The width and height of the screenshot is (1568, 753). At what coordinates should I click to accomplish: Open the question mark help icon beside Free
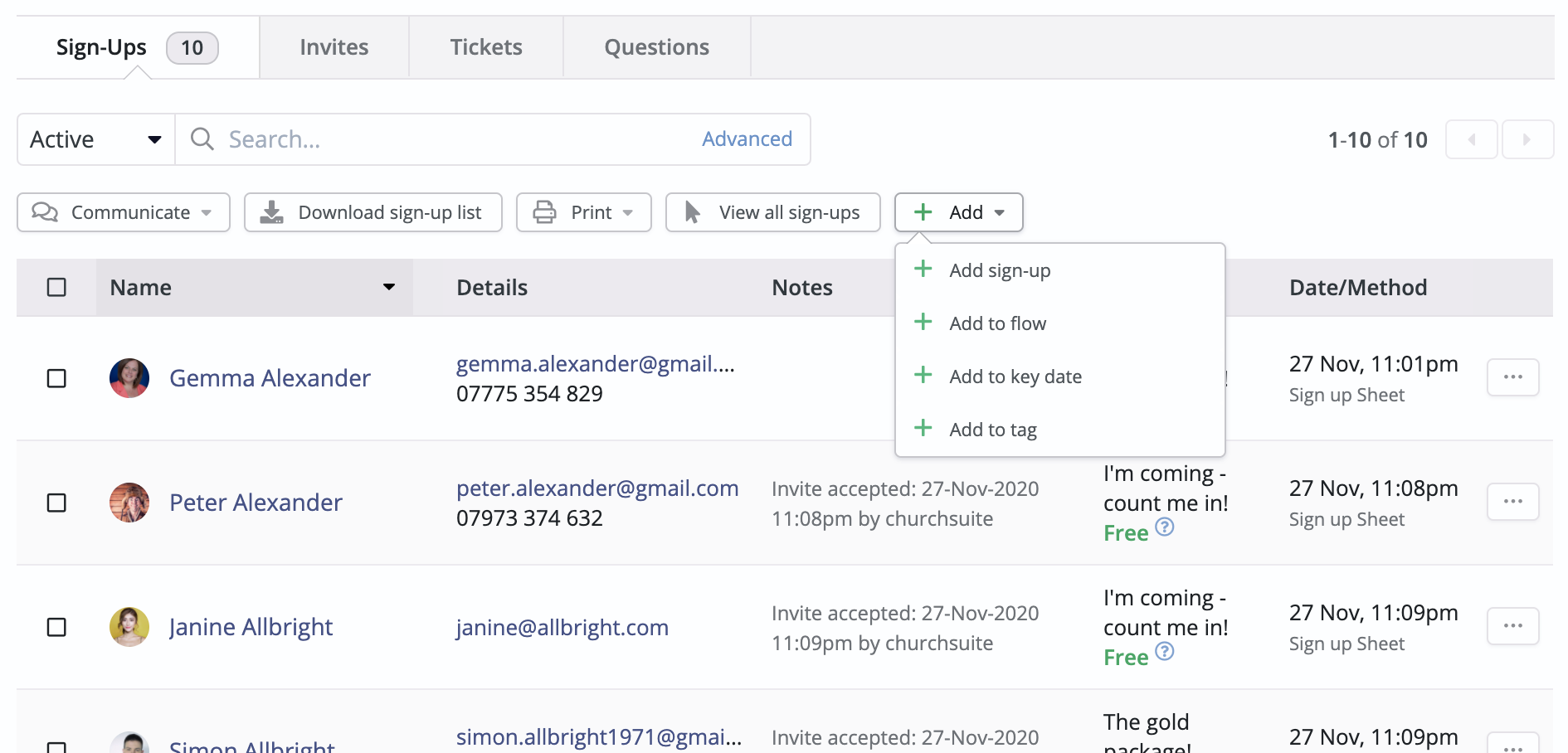tap(1165, 527)
